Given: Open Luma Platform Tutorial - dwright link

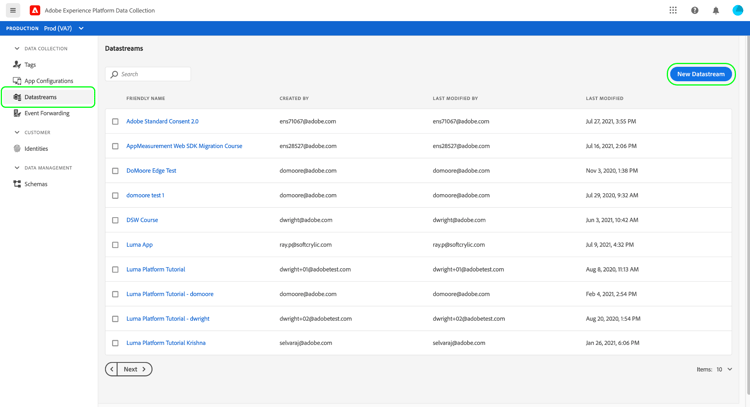Looking at the screenshot, I should [168, 319].
